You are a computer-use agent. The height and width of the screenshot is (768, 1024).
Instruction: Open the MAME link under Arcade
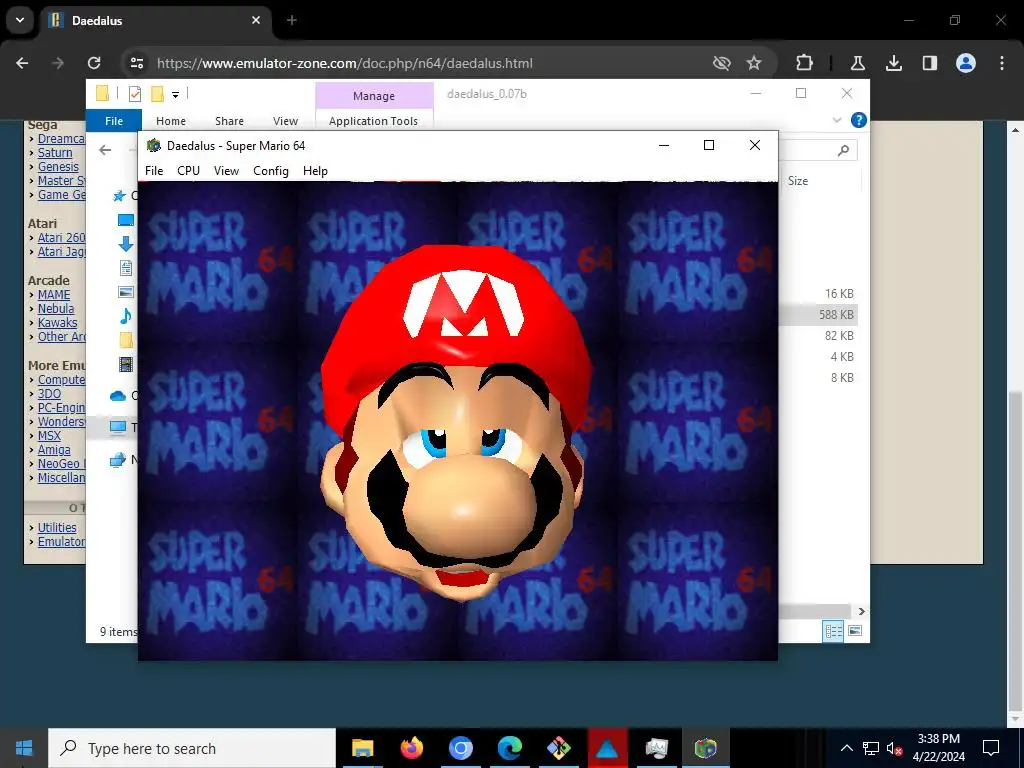tap(54, 295)
